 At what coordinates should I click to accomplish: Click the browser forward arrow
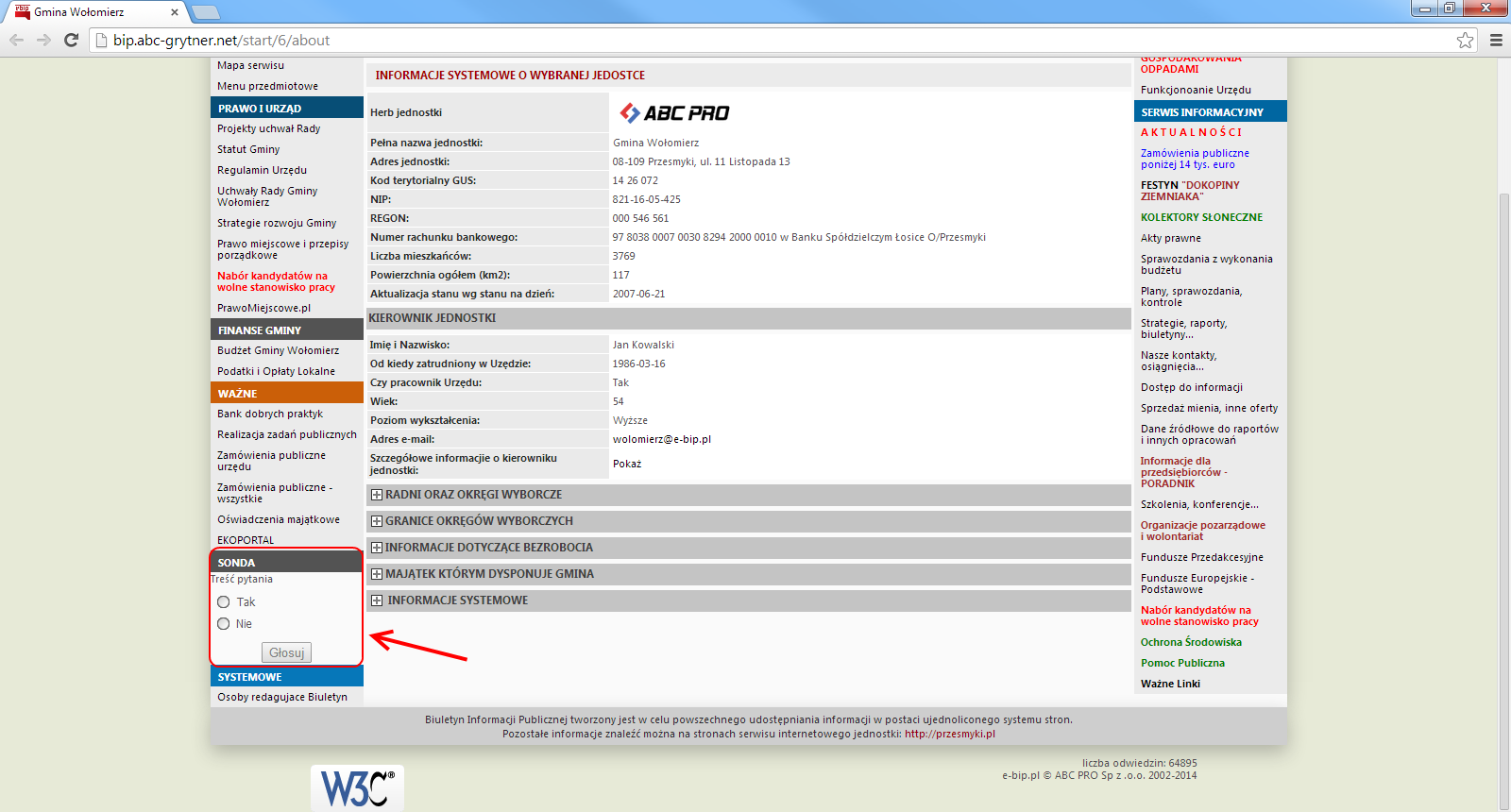tap(43, 40)
